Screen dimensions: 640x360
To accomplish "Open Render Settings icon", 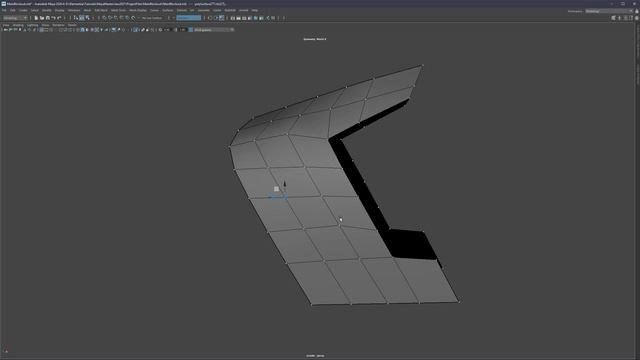I will 250,18.
